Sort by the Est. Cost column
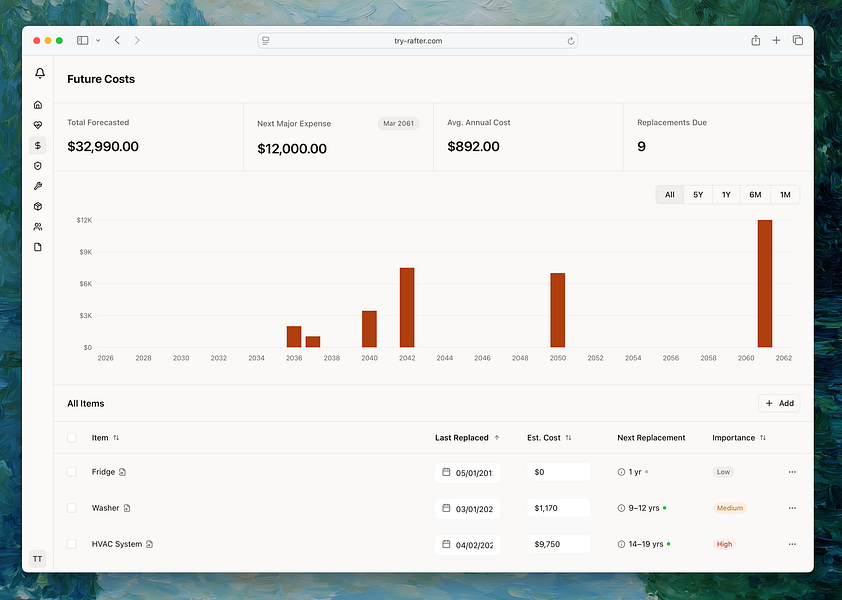The image size is (842, 600). pos(549,438)
